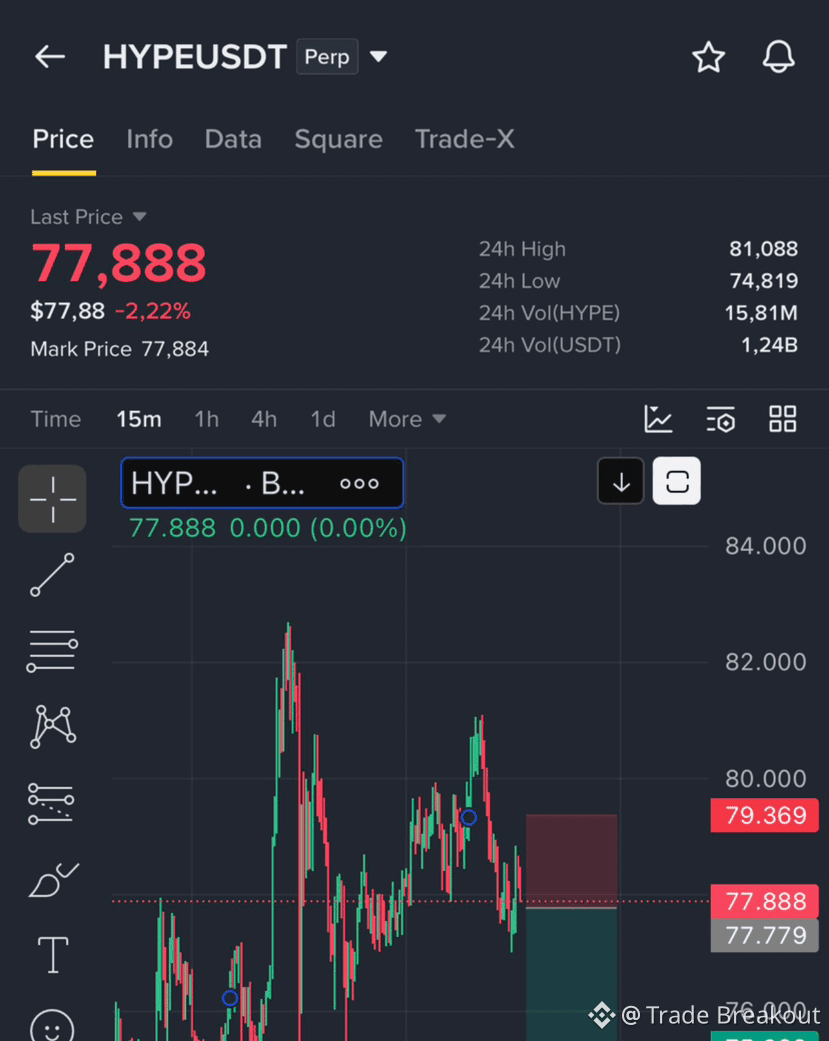Click the upper blue circle chart marker

(x=469, y=817)
